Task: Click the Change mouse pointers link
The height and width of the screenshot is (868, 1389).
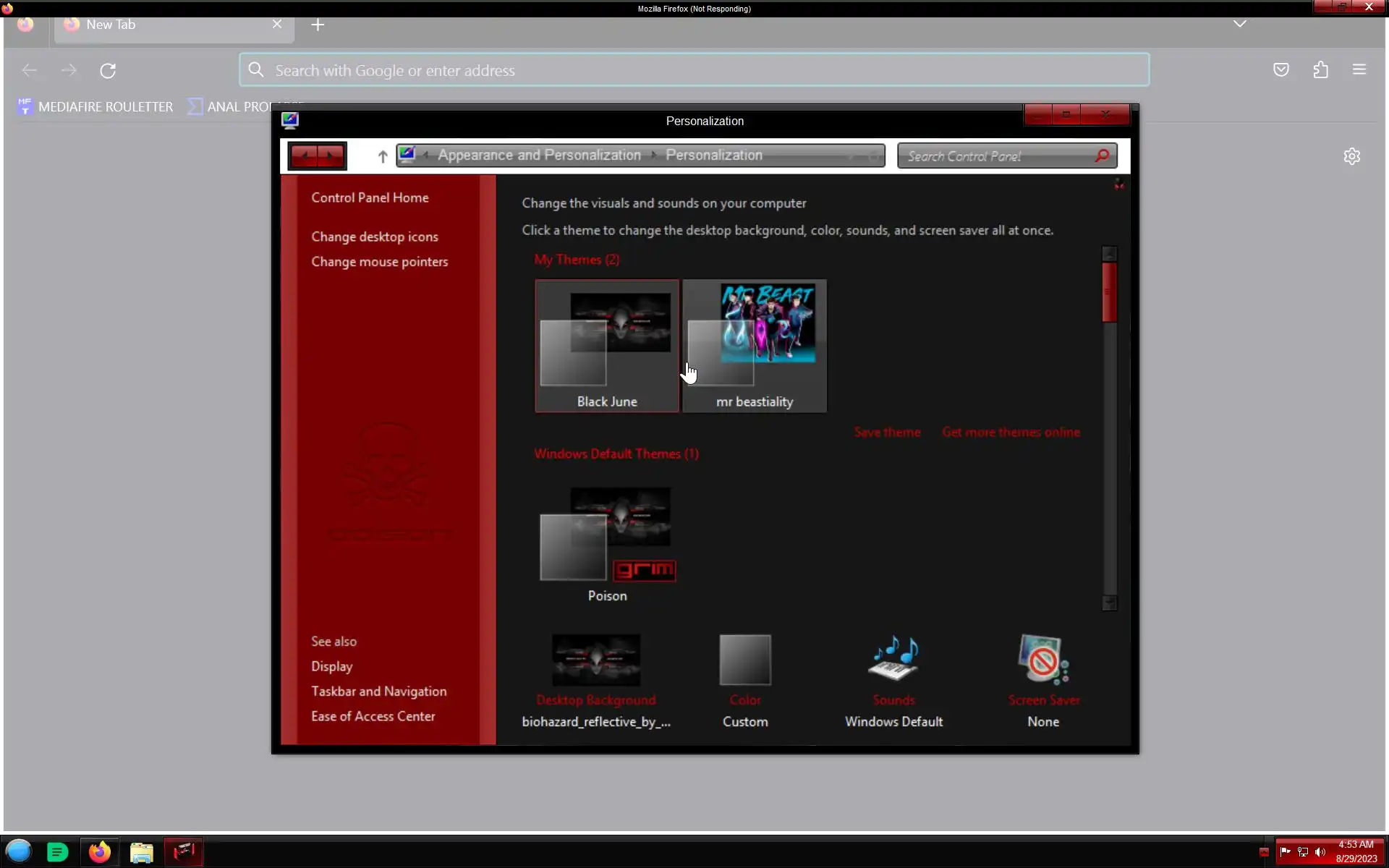Action: pyautogui.click(x=379, y=262)
